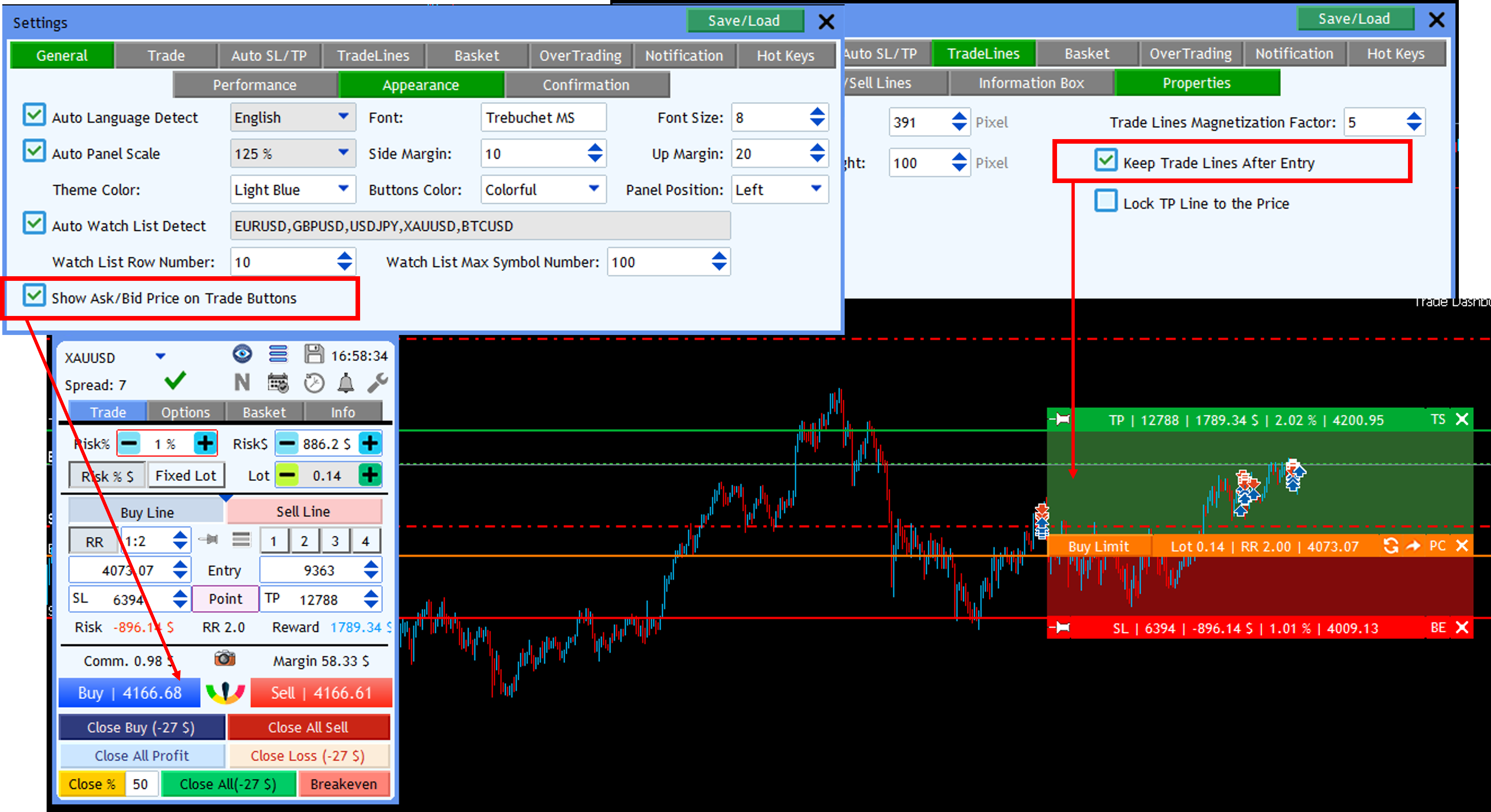
Task: Click the blue stacked lines list icon
Action: coord(278,354)
